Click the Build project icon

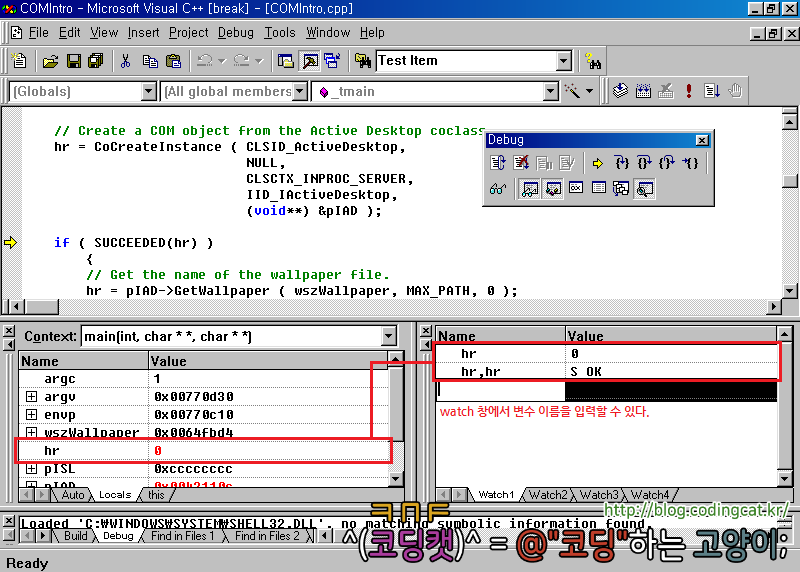[643, 91]
